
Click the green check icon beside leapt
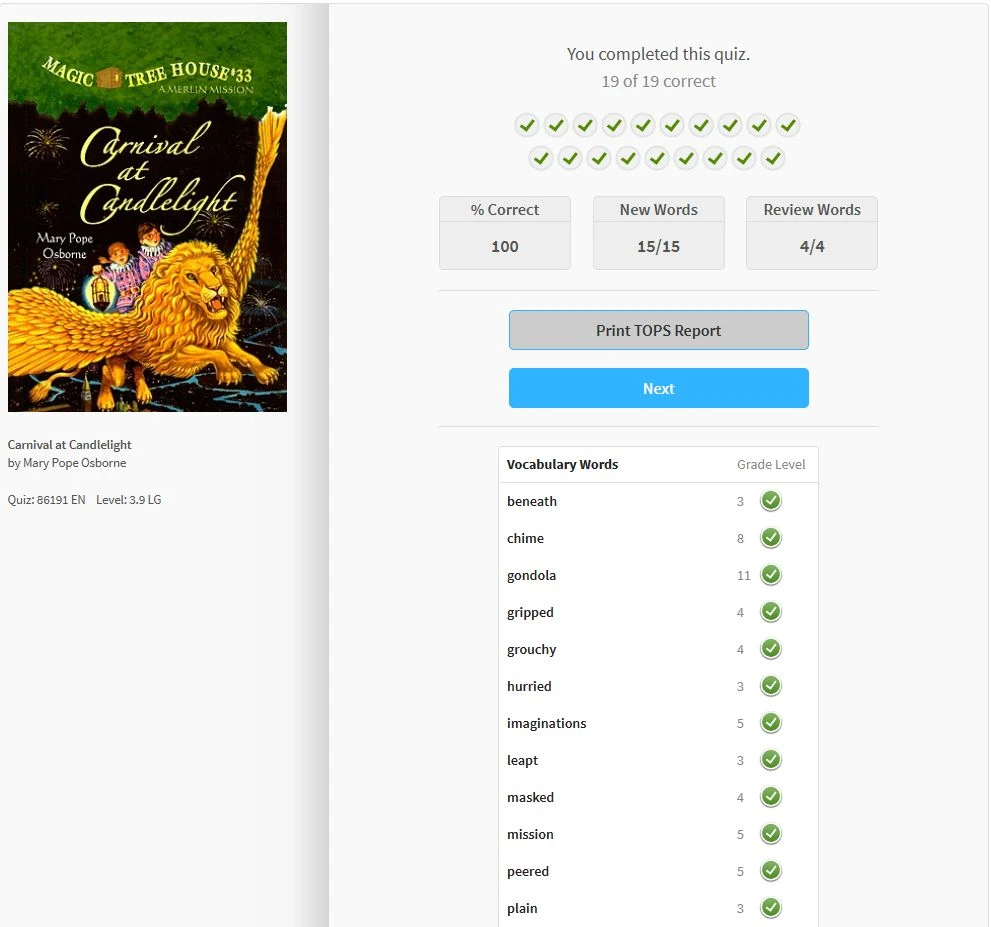pyautogui.click(x=770, y=760)
